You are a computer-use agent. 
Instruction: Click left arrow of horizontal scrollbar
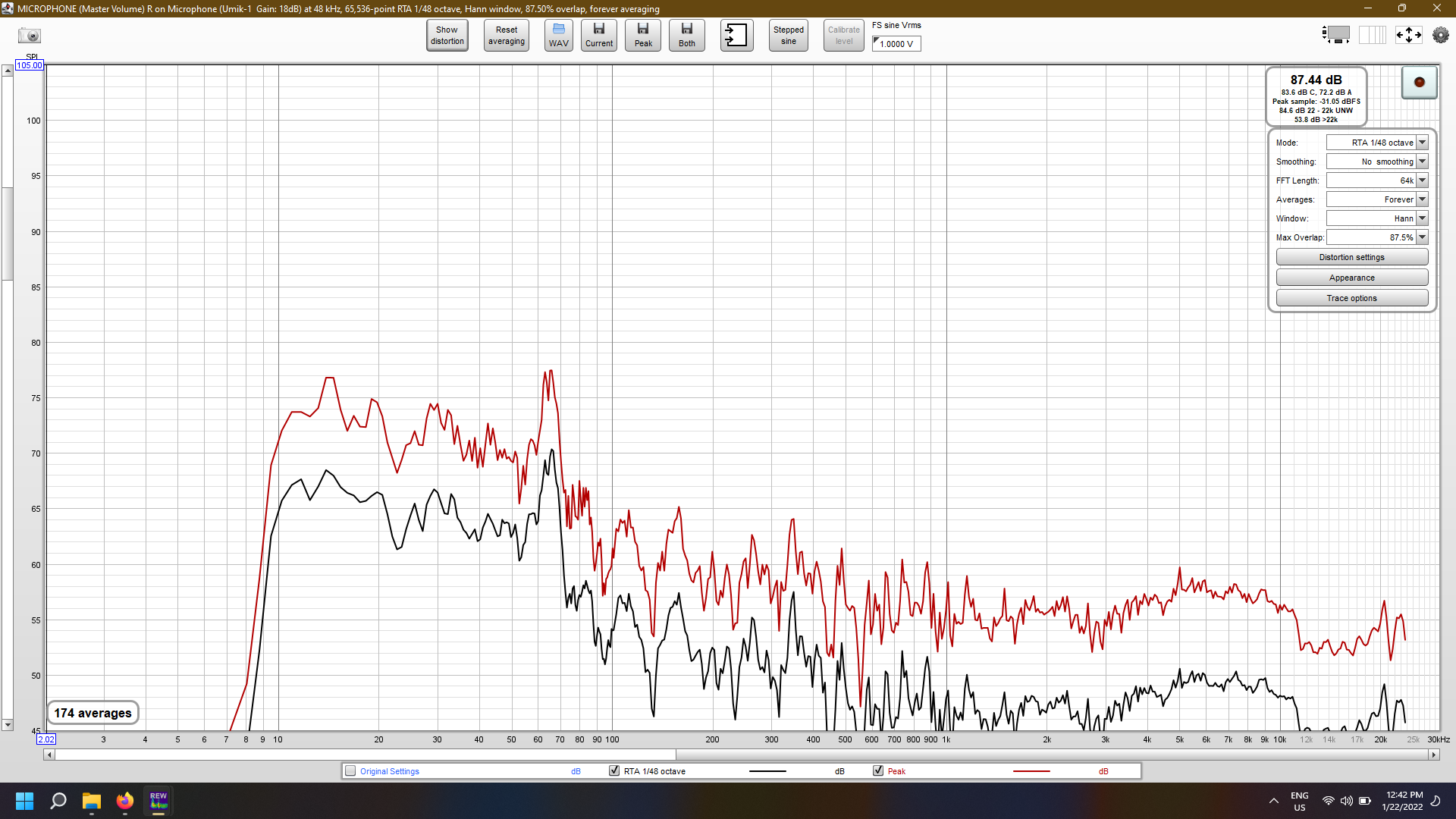click(49, 755)
